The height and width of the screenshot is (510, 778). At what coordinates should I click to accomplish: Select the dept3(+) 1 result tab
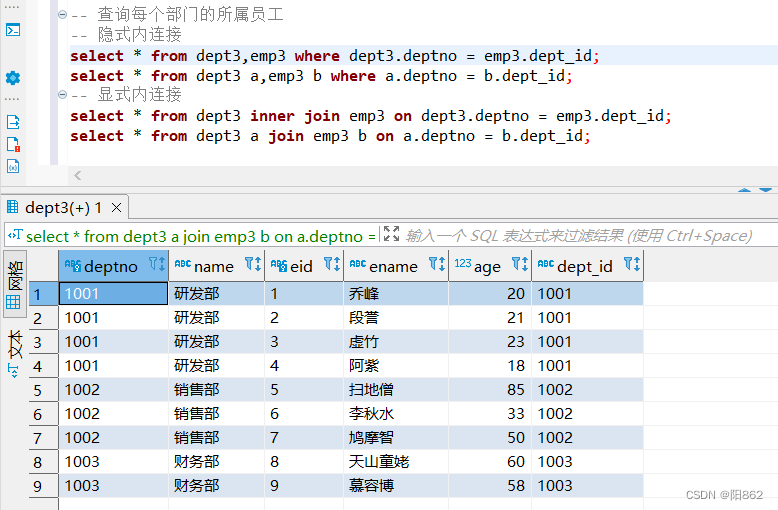[62, 208]
